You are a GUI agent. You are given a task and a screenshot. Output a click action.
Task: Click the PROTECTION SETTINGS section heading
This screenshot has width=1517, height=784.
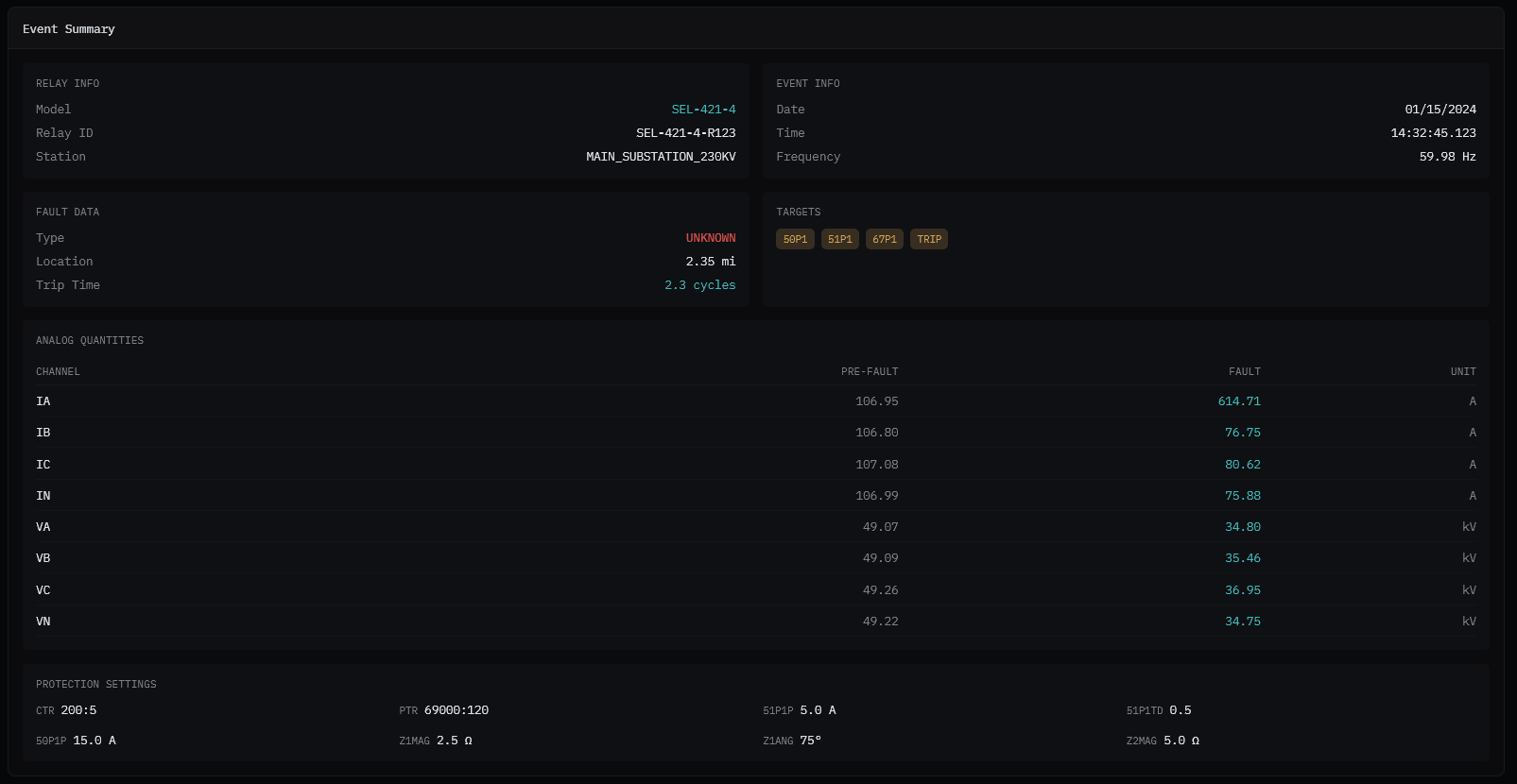[96, 684]
